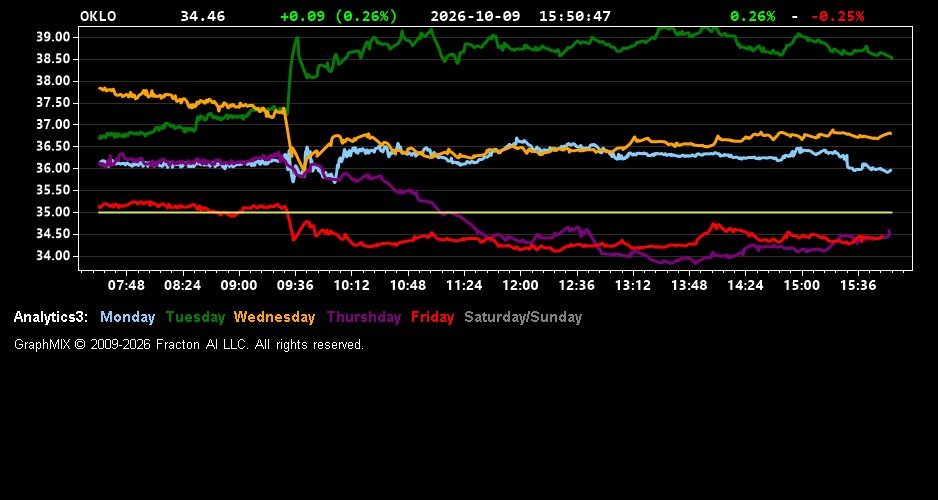Click the 15:00 time axis label

pos(802,286)
